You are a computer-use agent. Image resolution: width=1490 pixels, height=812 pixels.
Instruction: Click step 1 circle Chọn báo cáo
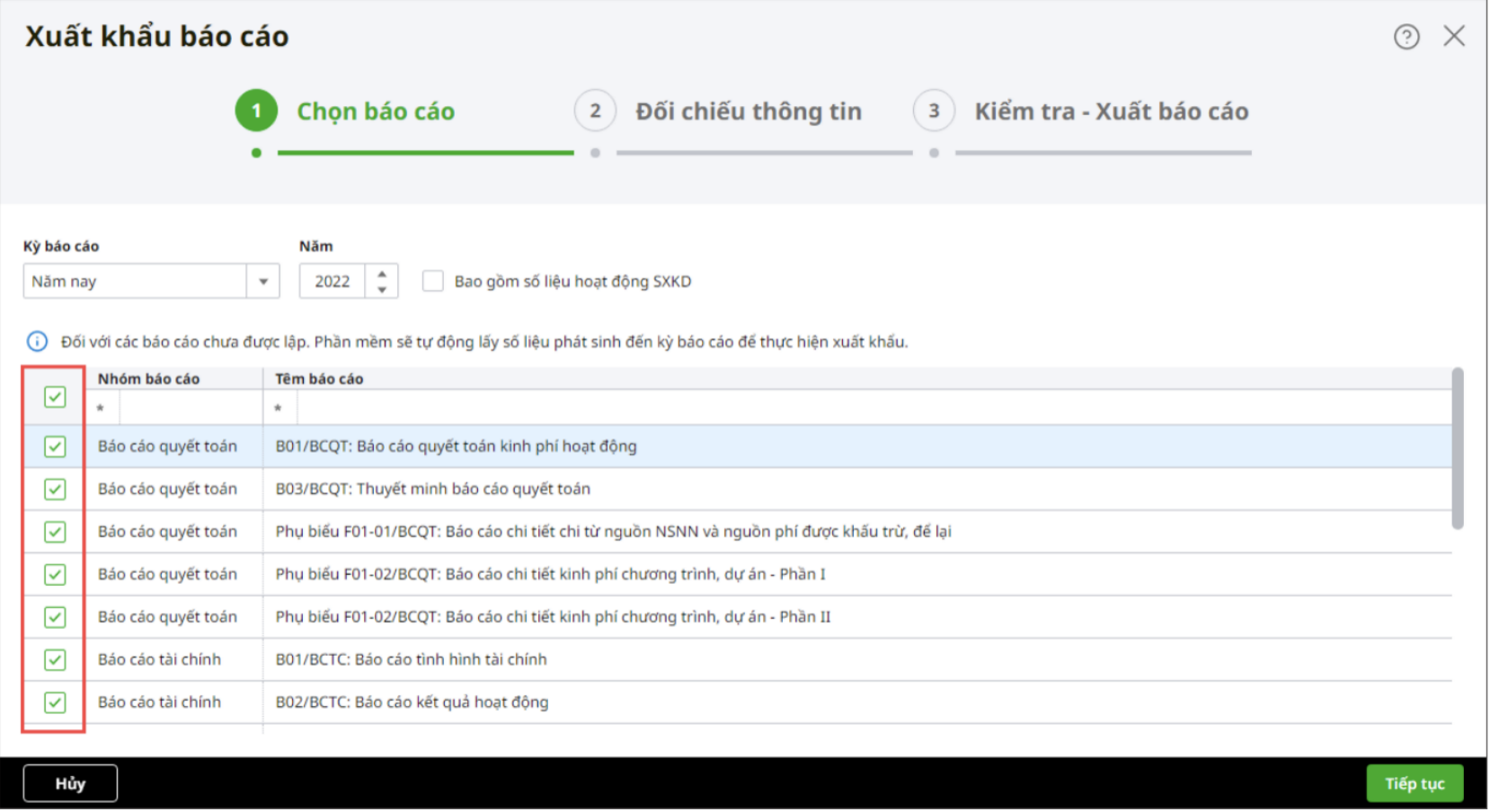[x=256, y=110]
